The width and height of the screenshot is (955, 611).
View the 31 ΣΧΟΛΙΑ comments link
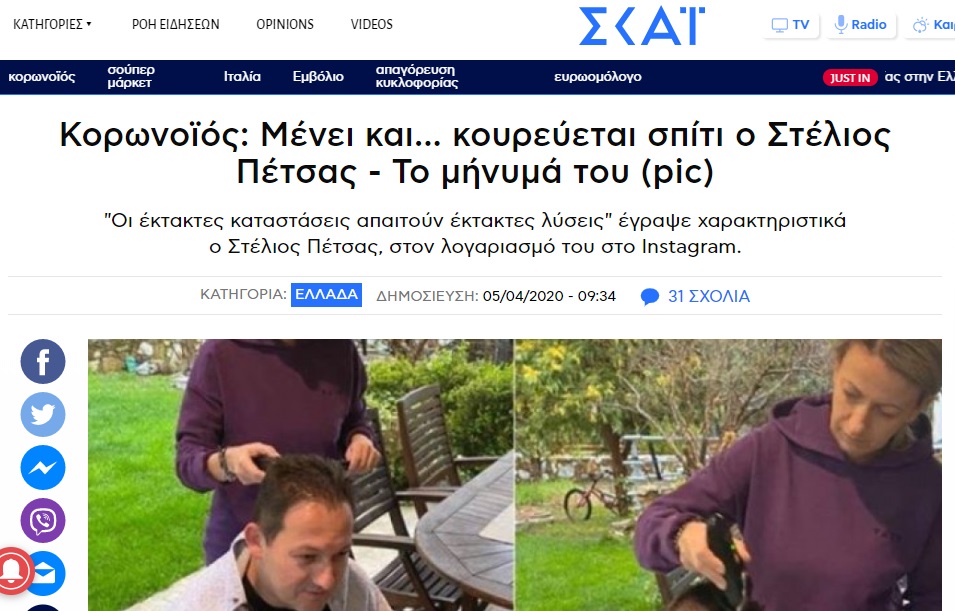[709, 296]
